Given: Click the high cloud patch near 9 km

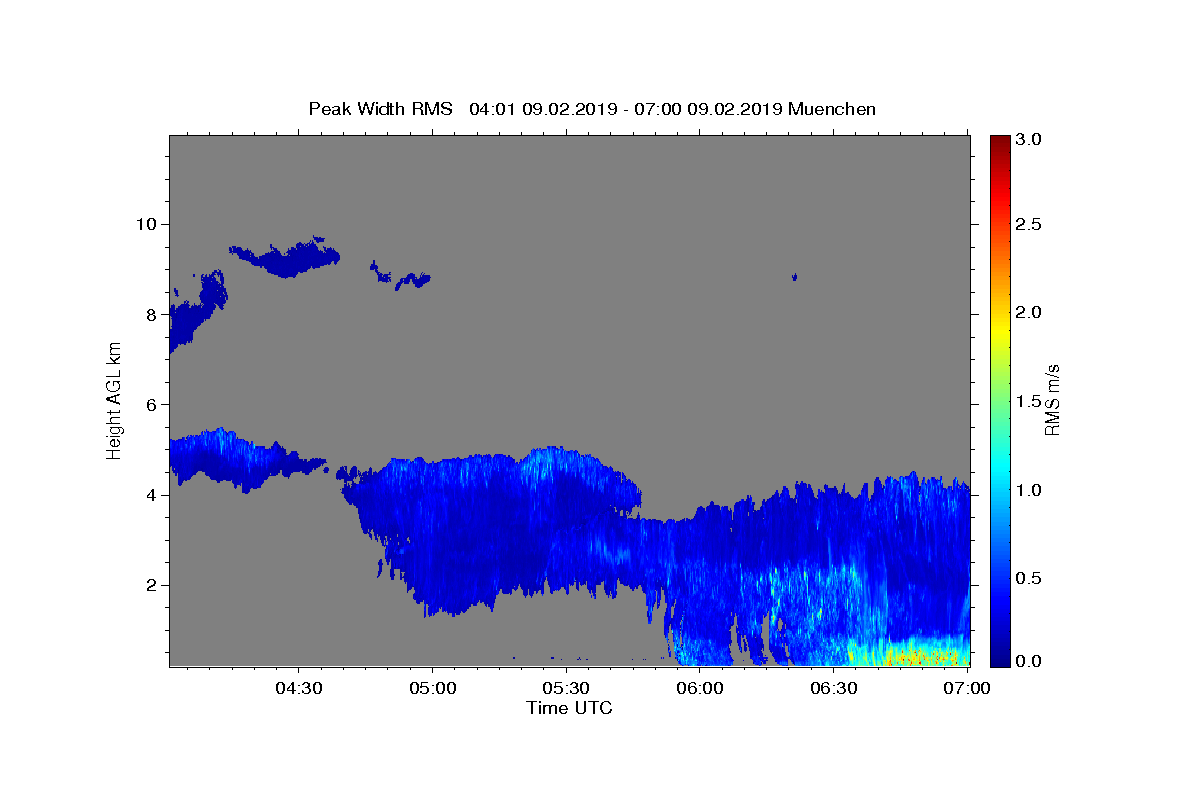Looking at the screenshot, I should [x=288, y=260].
